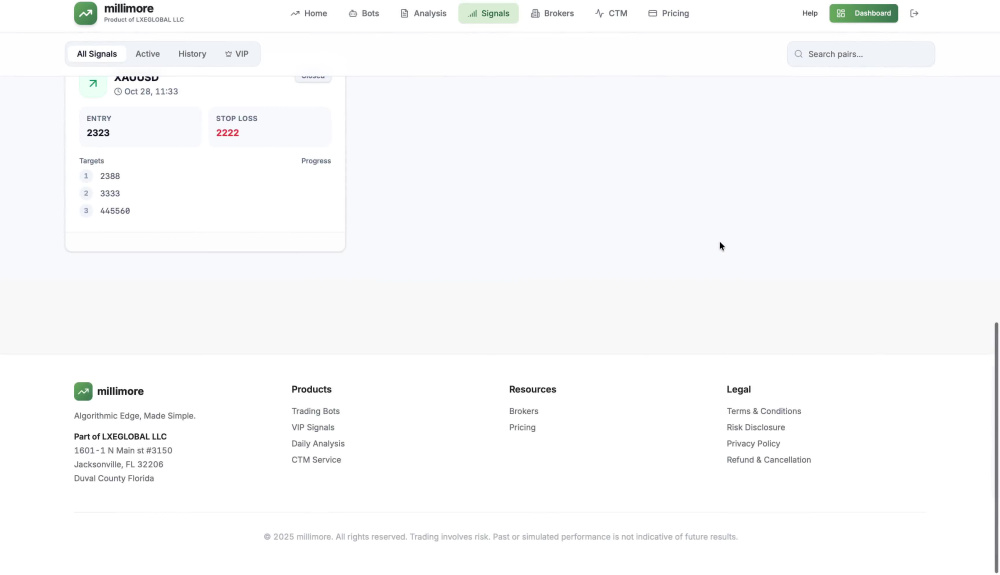
Task: Open Risk Disclosure link
Action: (x=756, y=428)
